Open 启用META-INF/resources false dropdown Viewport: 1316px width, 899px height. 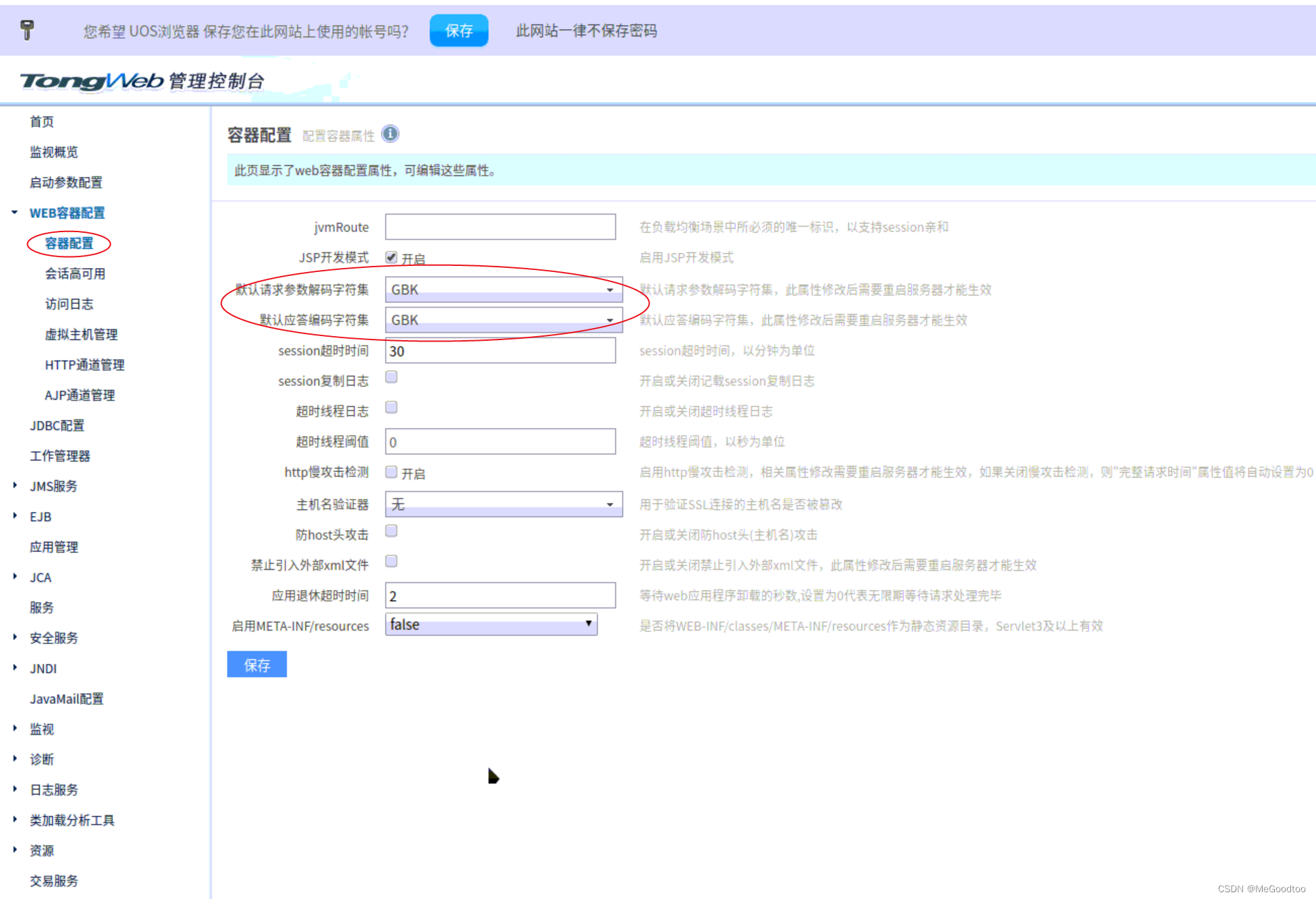[x=491, y=624]
